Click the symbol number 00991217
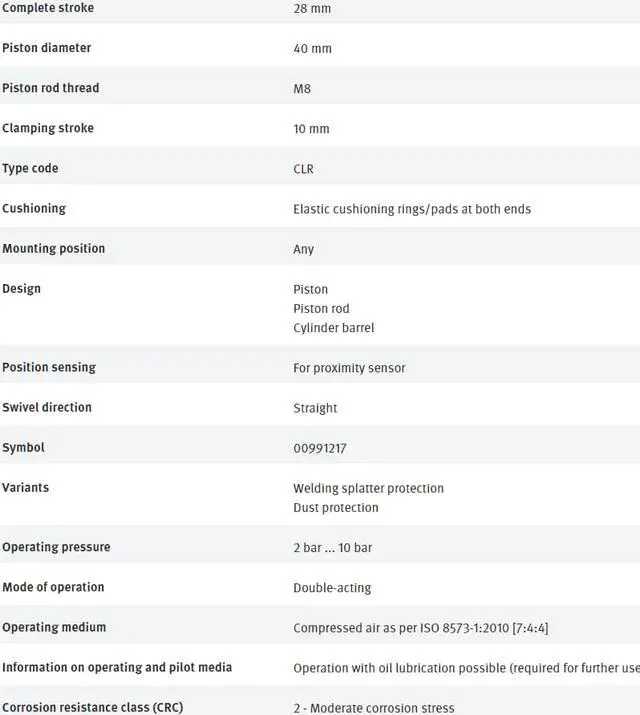Screen dimensions: 640x715 pos(320,448)
